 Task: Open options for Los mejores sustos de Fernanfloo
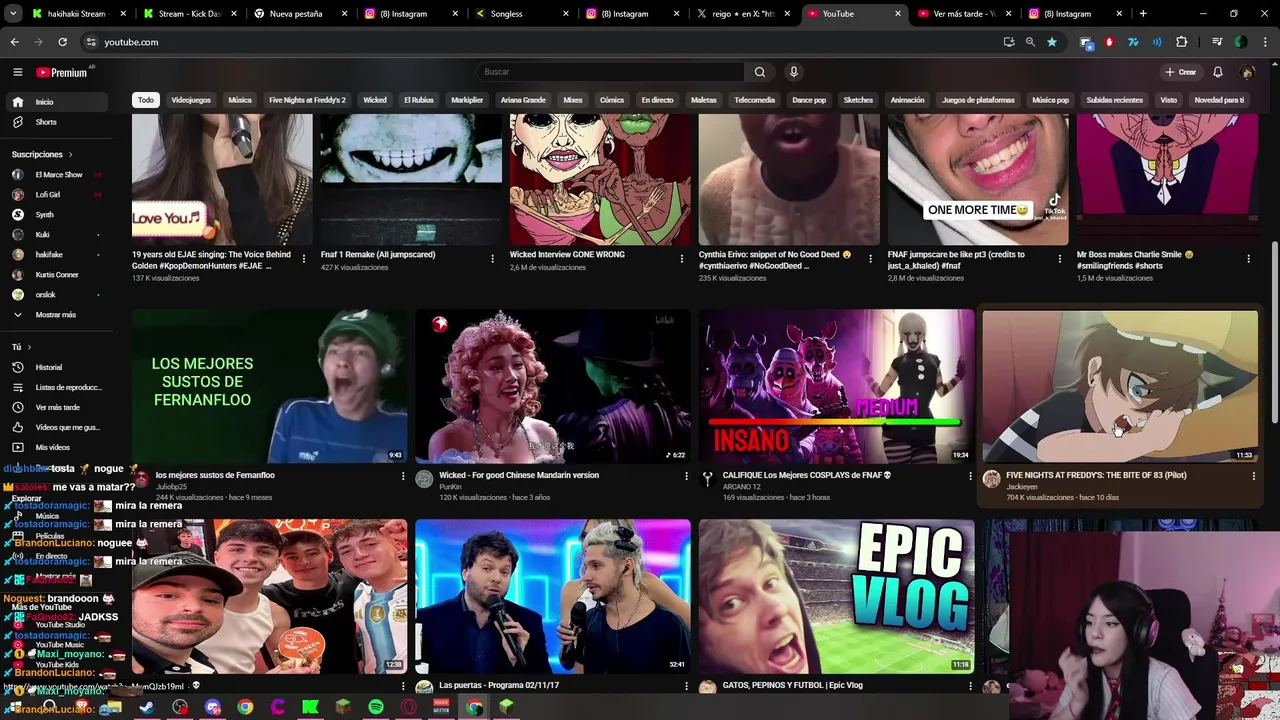tap(403, 476)
